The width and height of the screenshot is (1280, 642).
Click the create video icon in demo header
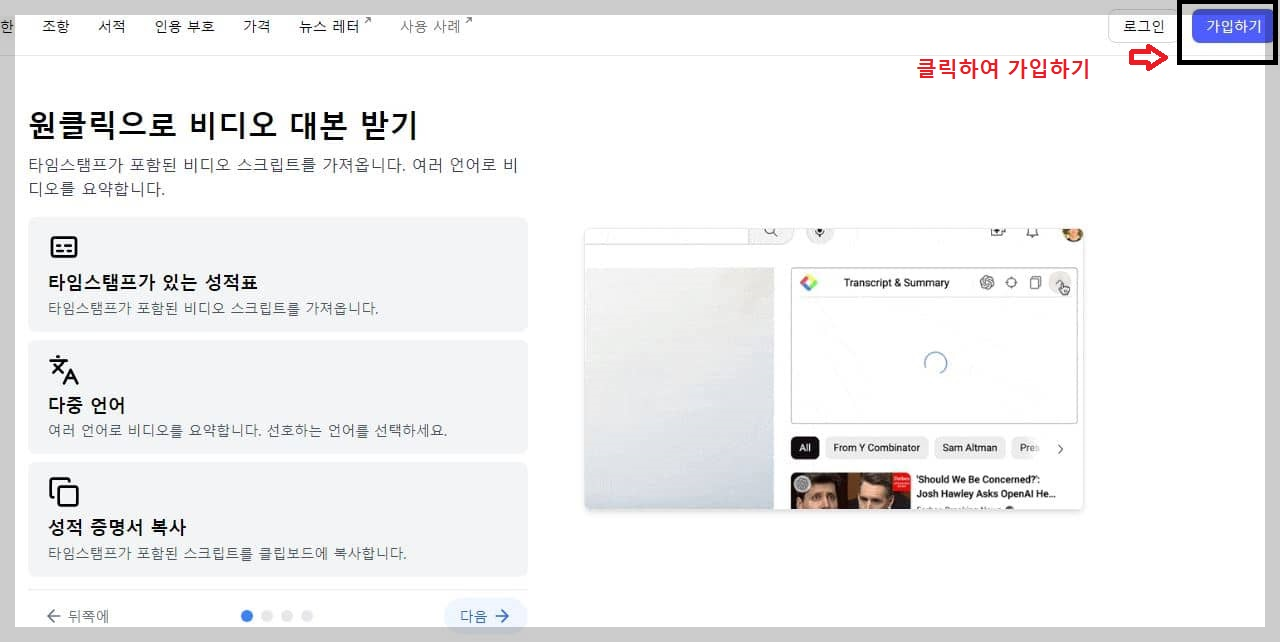(x=997, y=232)
